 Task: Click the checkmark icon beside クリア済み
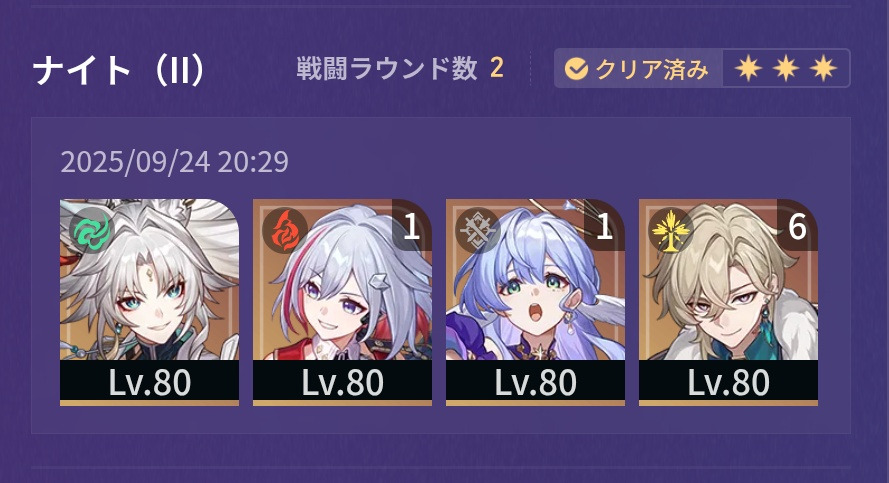(x=576, y=69)
